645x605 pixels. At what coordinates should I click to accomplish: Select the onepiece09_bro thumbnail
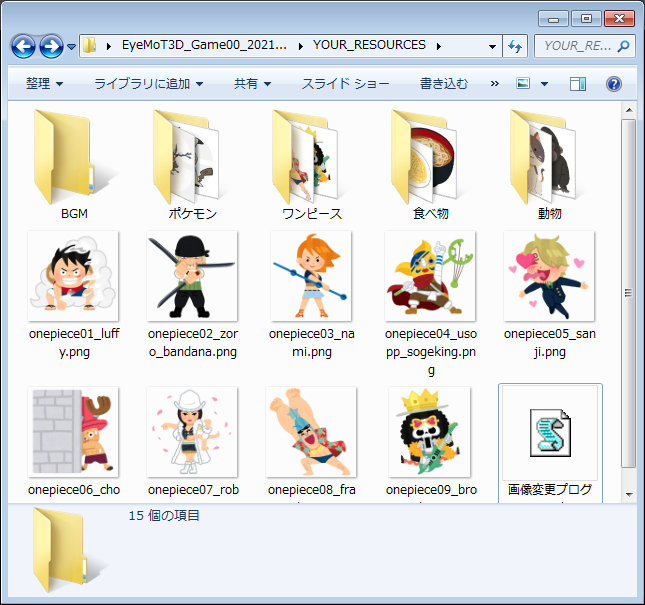tap(429, 432)
